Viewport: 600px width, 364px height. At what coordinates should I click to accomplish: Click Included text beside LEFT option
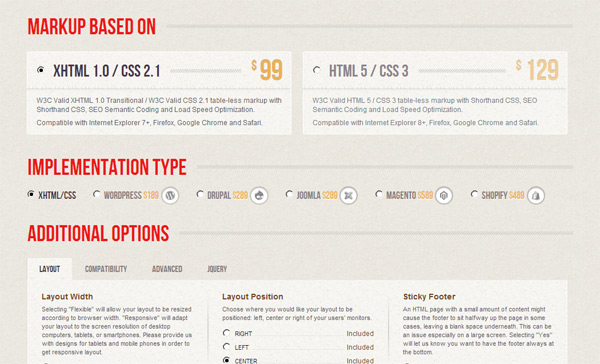[360, 347]
